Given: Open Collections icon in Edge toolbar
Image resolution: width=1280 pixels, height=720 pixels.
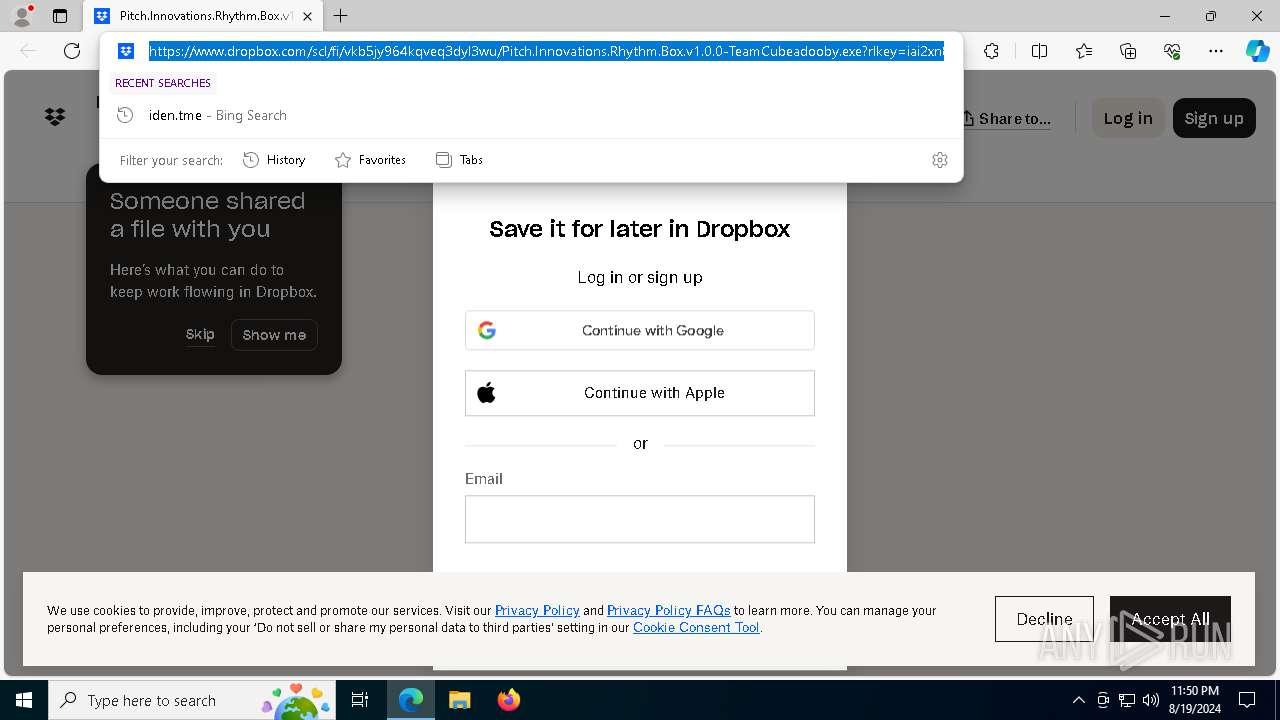Looking at the screenshot, I should click(1128, 51).
